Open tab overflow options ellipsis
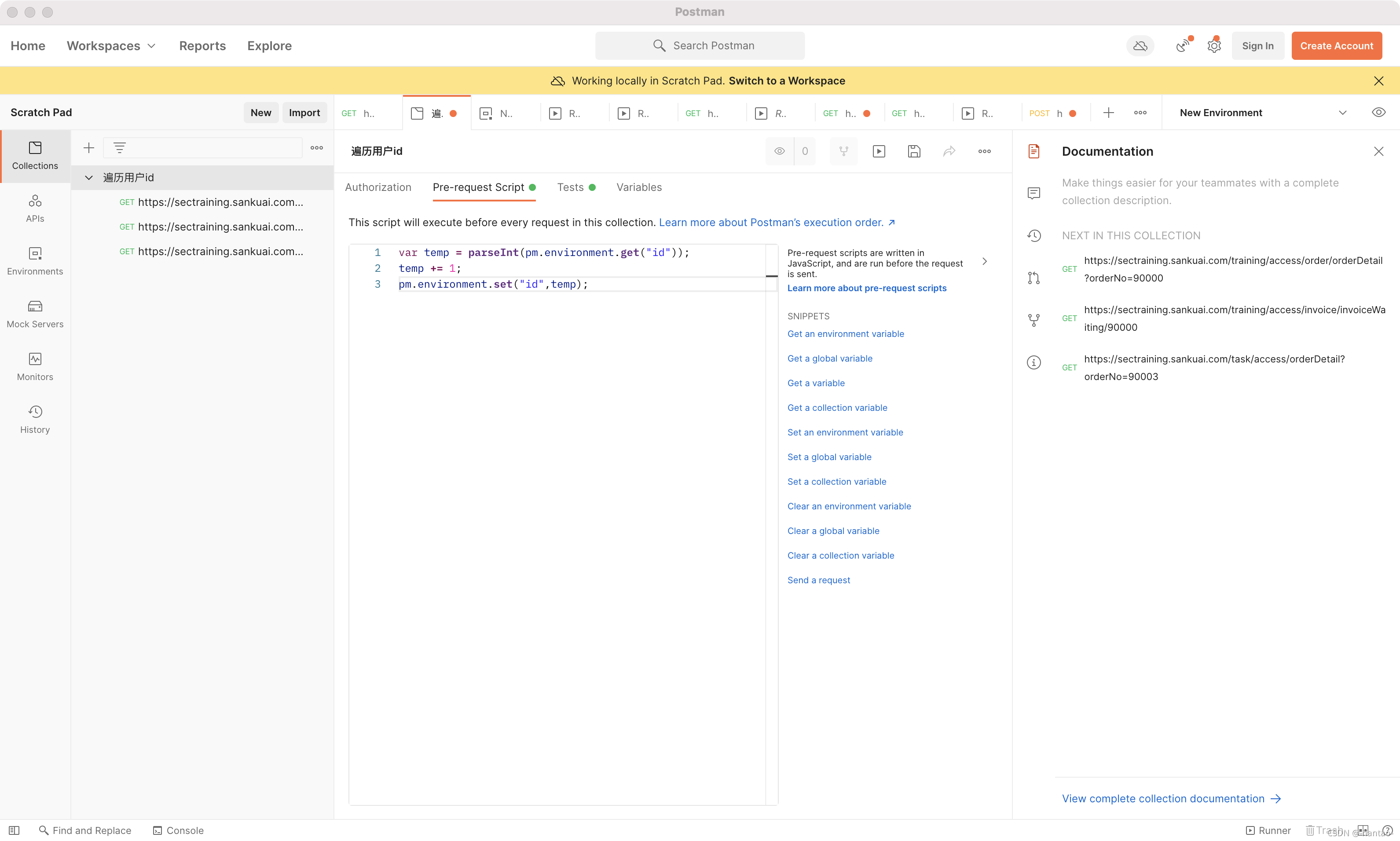The image size is (1400, 841). 1140,113
